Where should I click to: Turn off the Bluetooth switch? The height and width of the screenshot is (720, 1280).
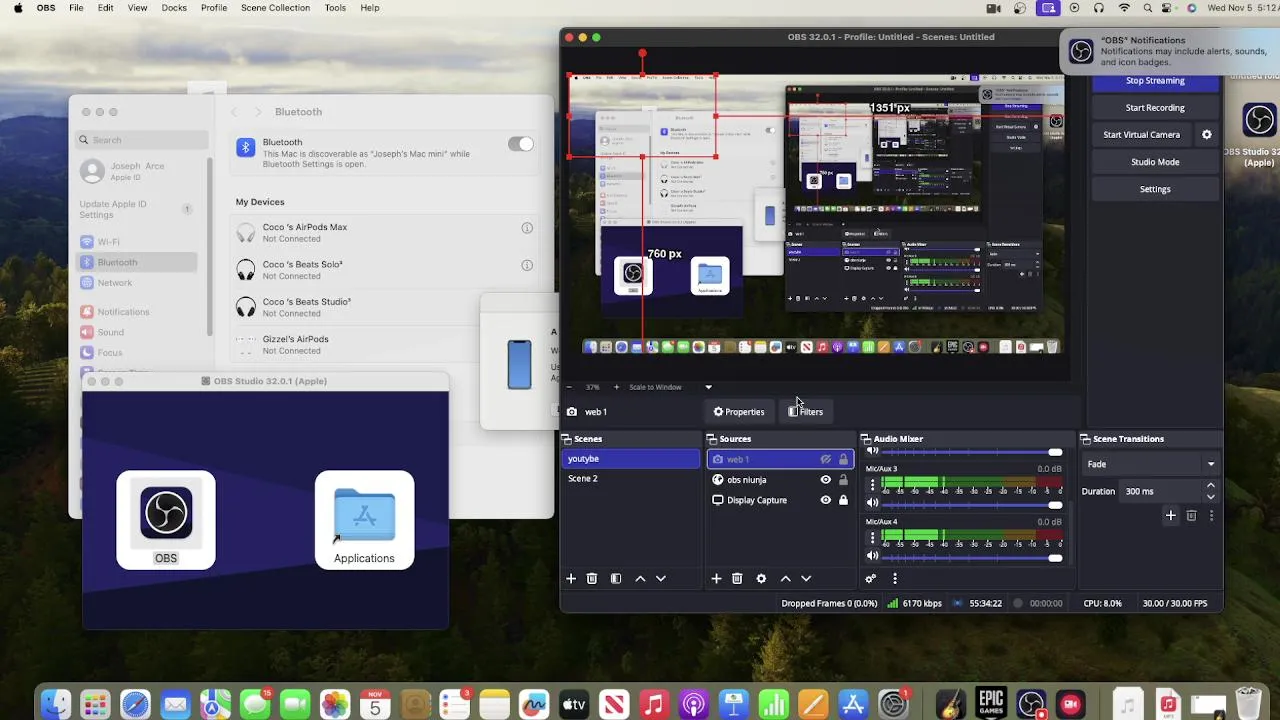(521, 144)
